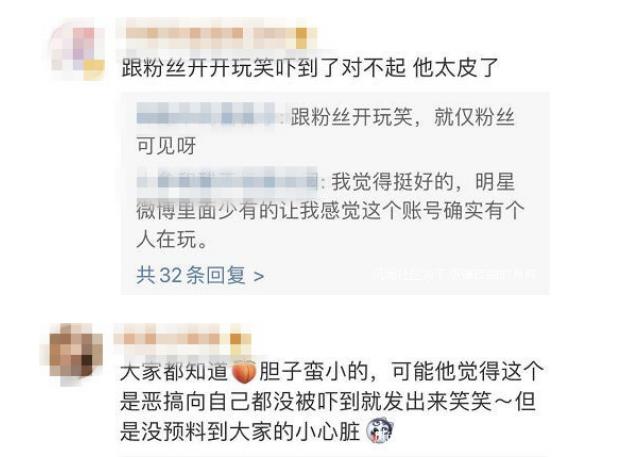Viewport: 623px width, 457px height.
Task: Click the chevron arrow after 共32条回复
Action: 258,276
